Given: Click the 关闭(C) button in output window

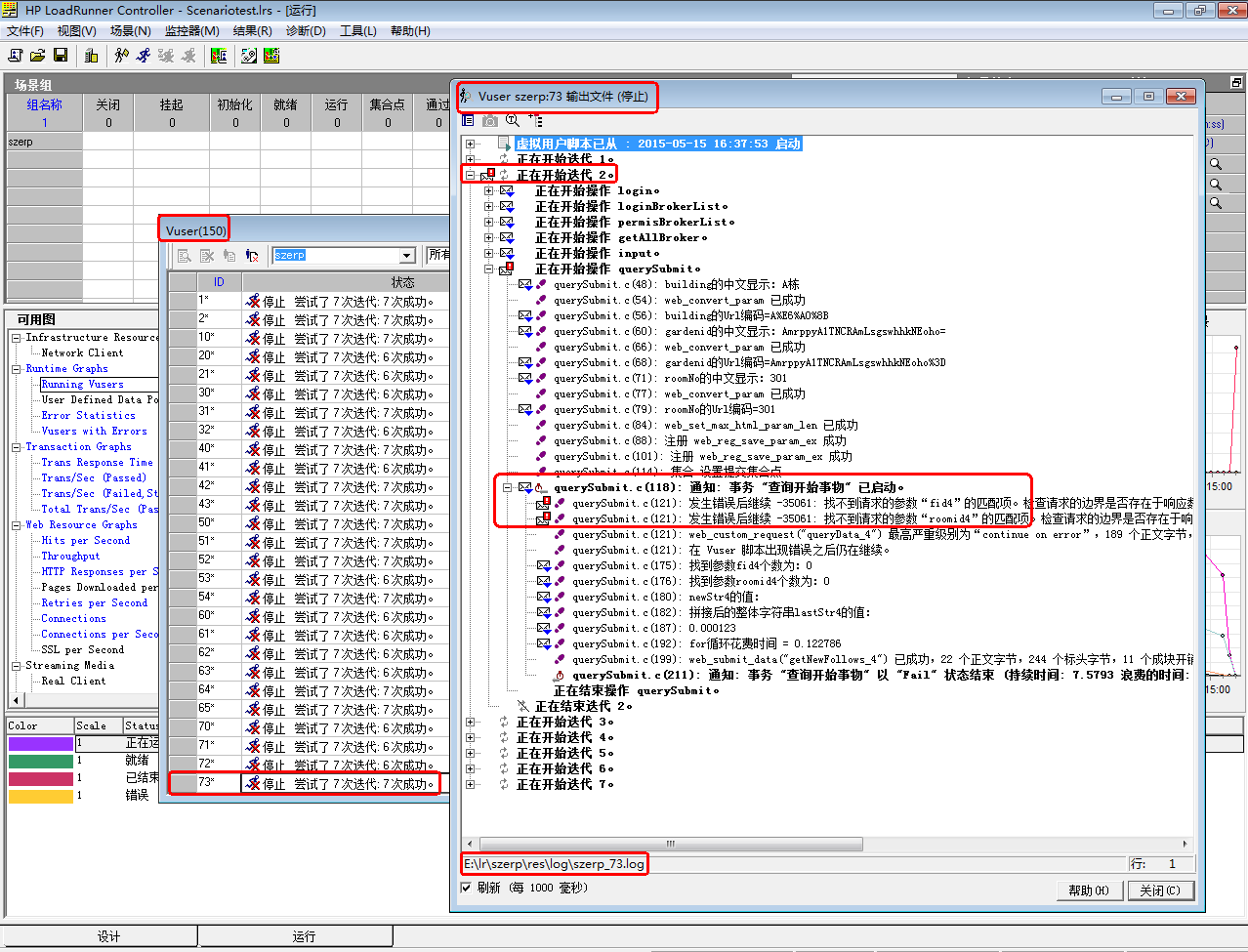Looking at the screenshot, I should (x=1160, y=890).
